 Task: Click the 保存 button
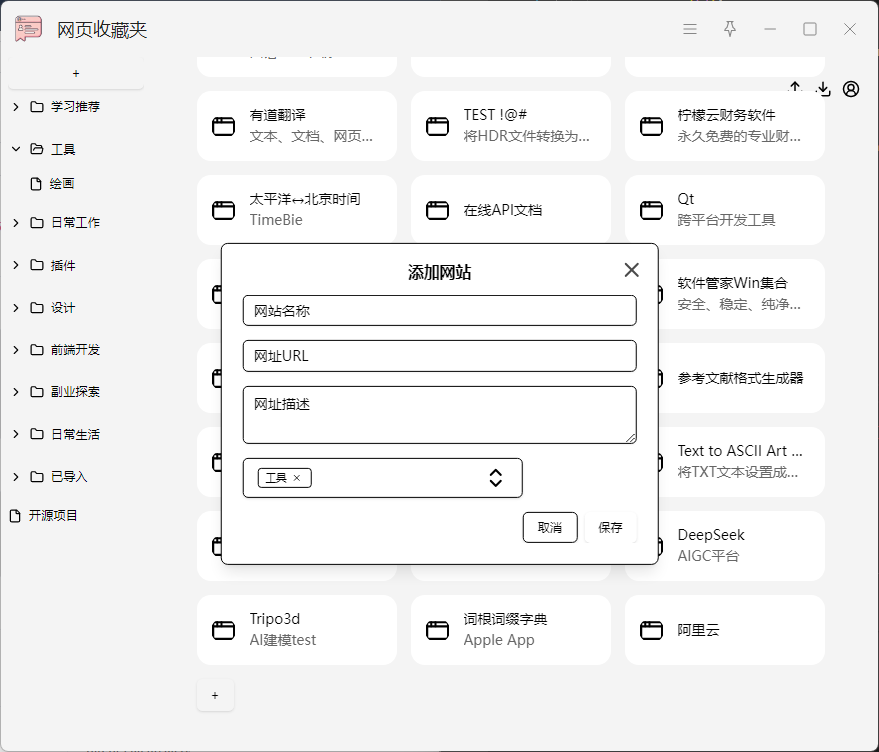(x=610, y=527)
